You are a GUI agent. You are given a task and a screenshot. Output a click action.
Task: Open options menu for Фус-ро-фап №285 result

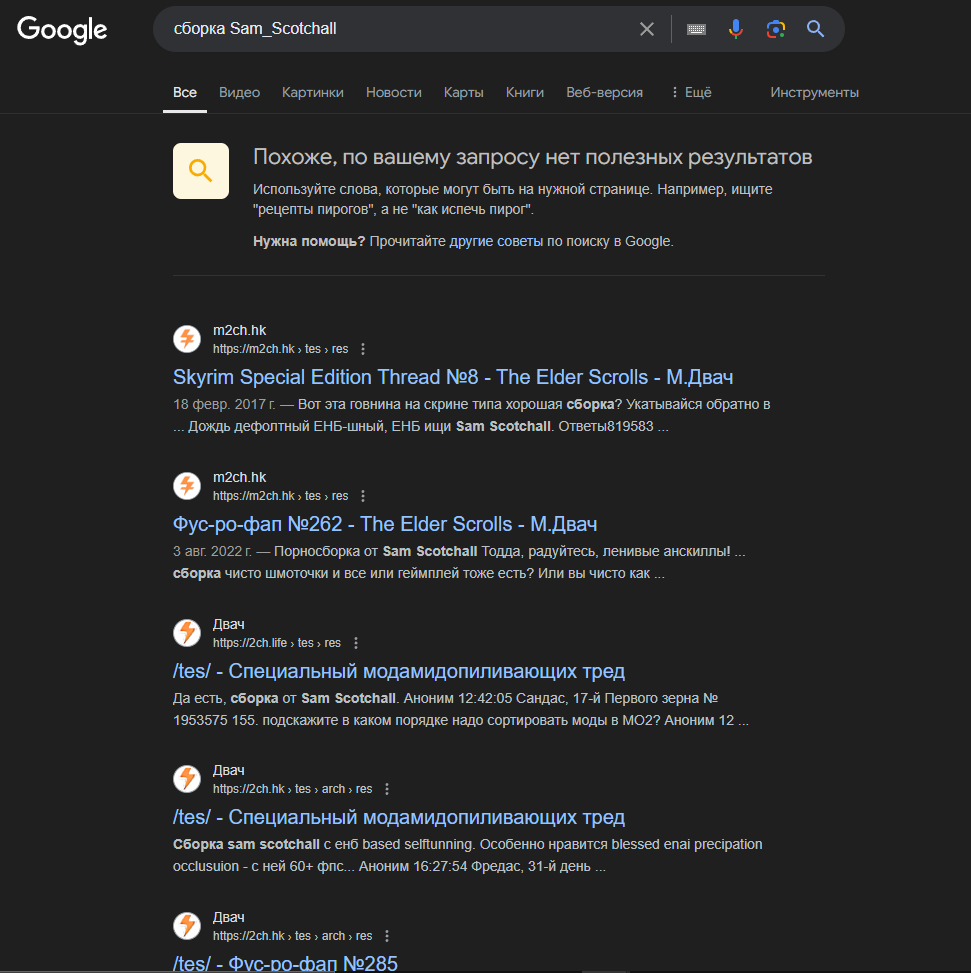(387, 936)
